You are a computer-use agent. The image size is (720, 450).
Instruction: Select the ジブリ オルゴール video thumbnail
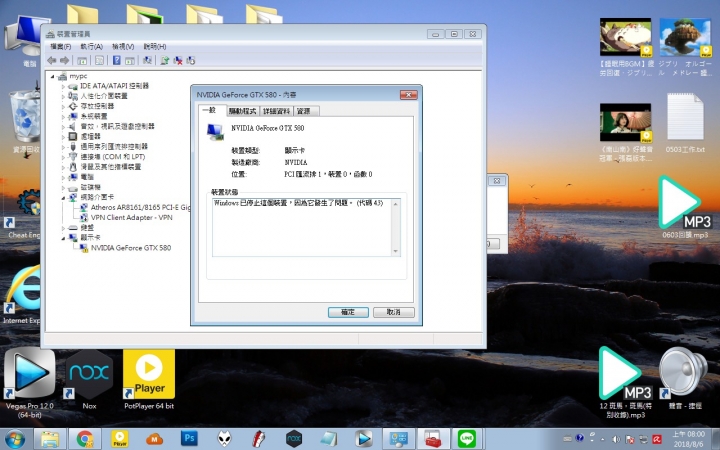pos(685,47)
